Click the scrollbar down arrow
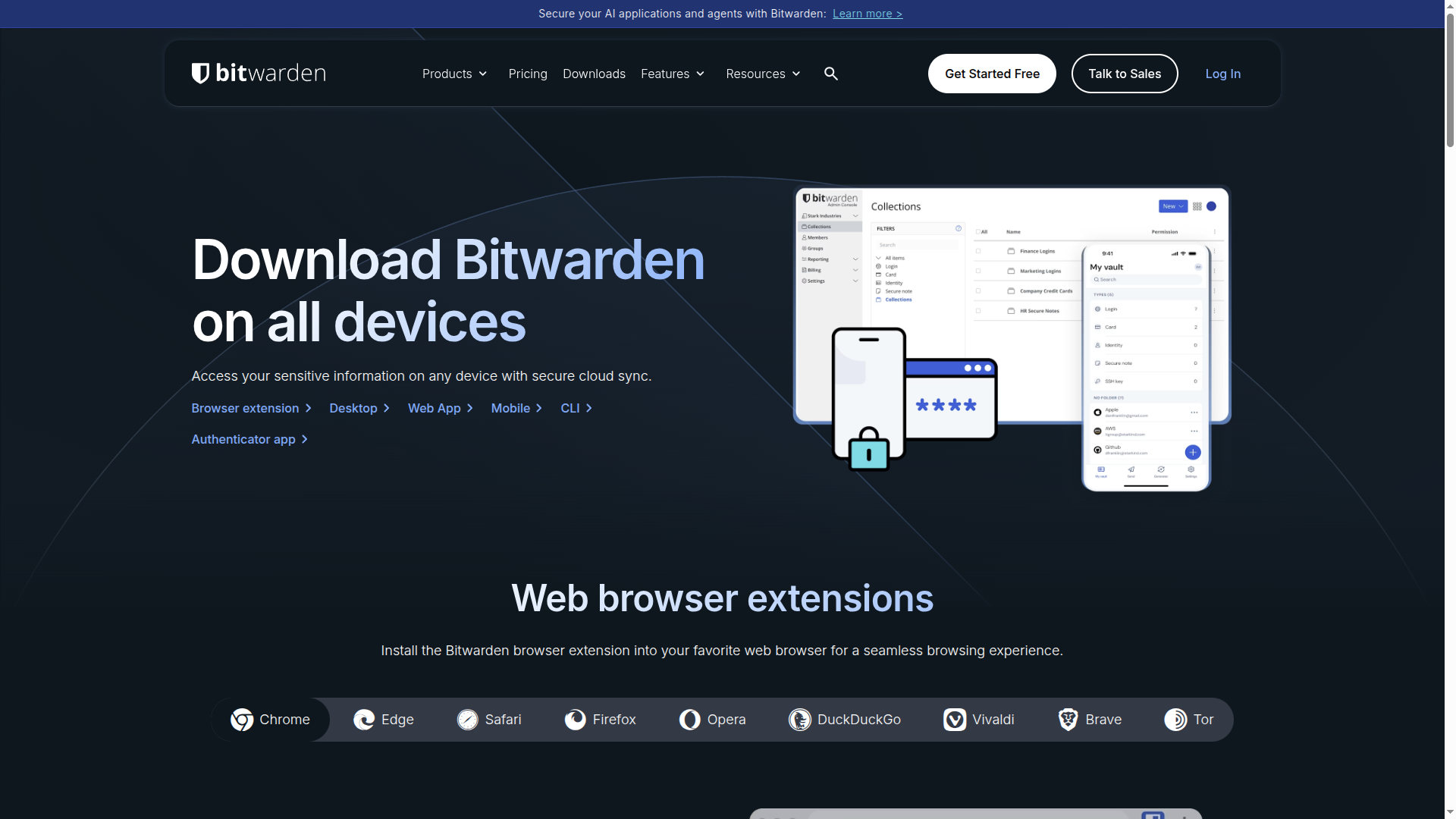Viewport: 1456px width, 819px height. click(x=1450, y=813)
